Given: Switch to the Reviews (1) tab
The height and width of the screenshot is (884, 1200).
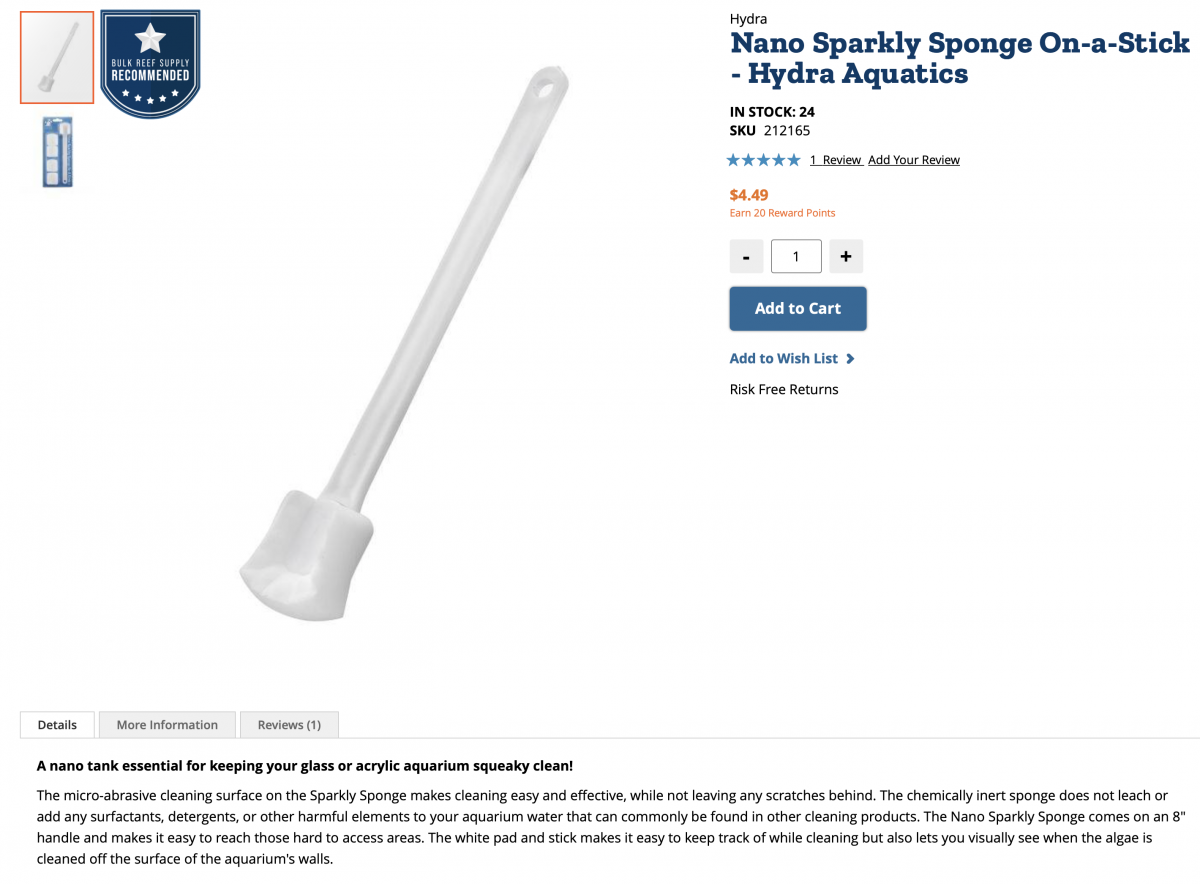Looking at the screenshot, I should click(289, 725).
